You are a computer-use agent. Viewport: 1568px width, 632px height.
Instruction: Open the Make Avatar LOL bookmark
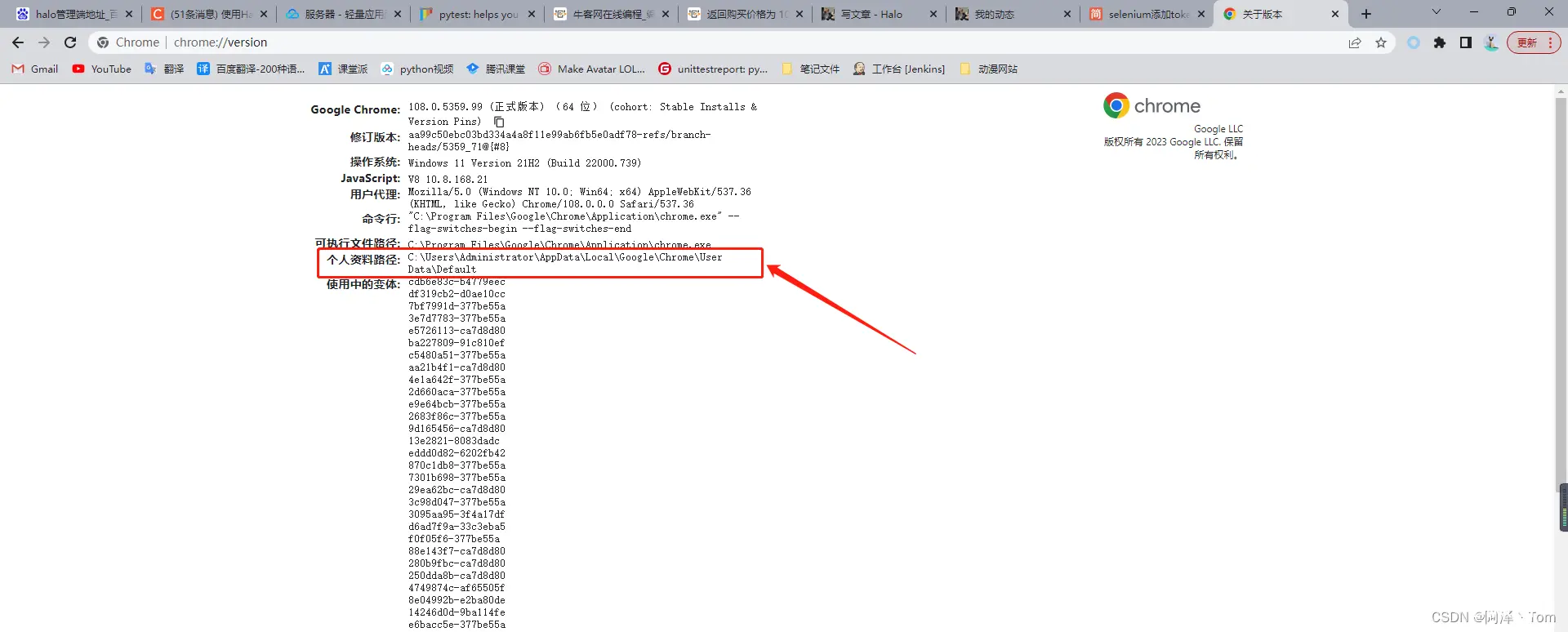[x=591, y=69]
